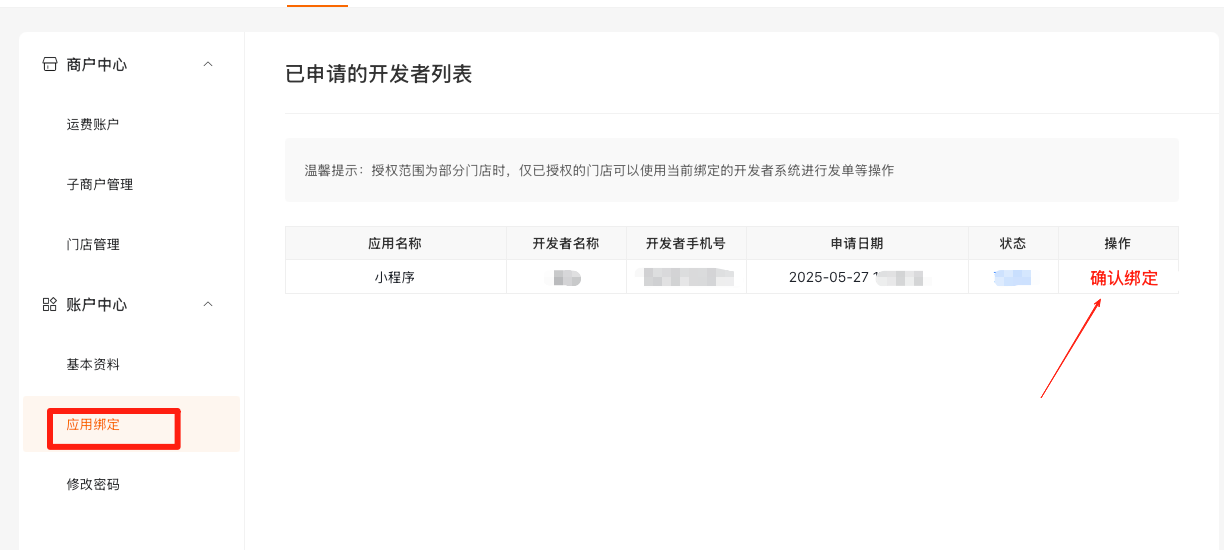1224x550 pixels.
Task: Click the 申请日期 column header
Action: click(857, 243)
